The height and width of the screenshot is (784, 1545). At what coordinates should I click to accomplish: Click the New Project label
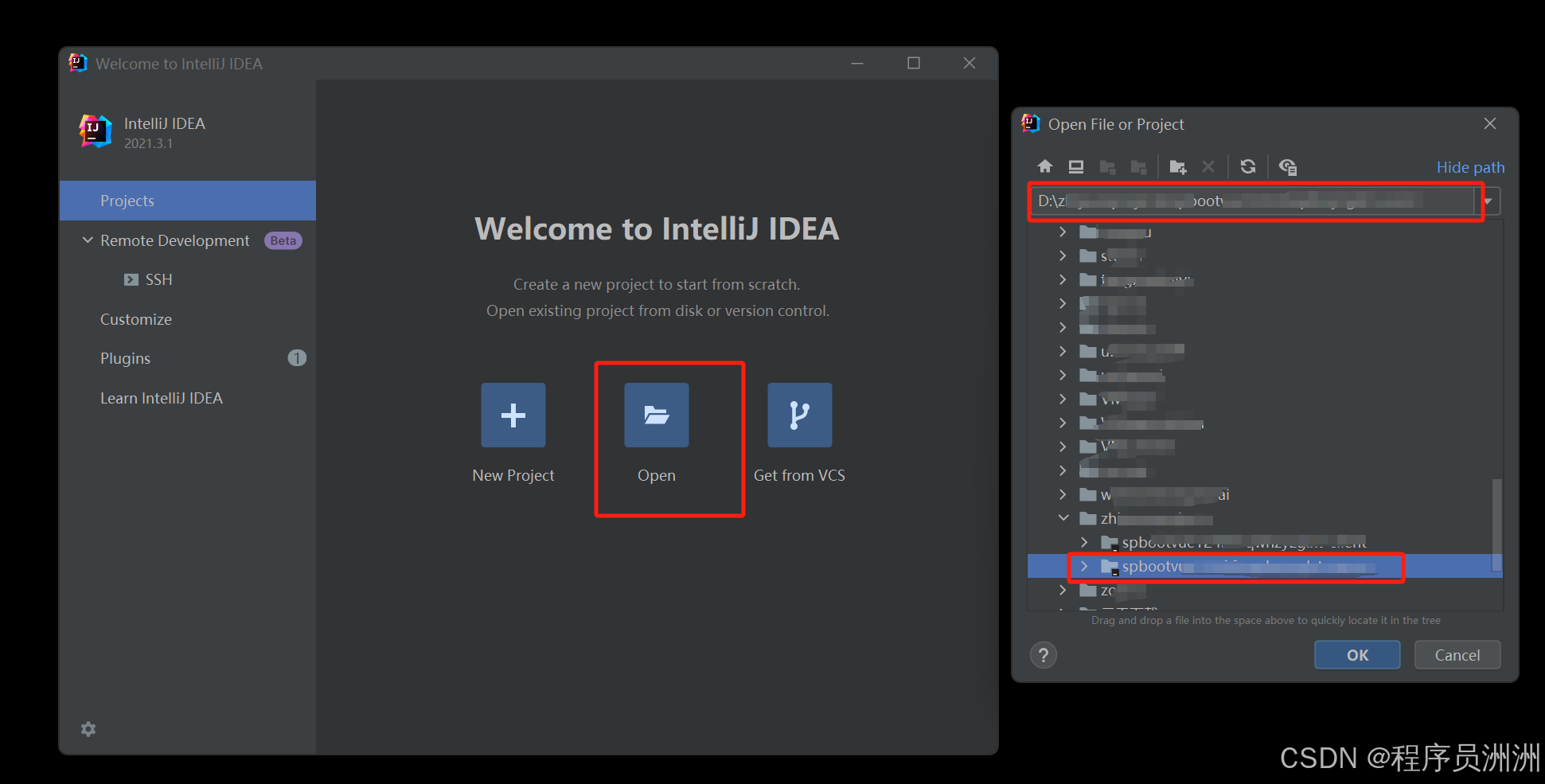click(513, 475)
